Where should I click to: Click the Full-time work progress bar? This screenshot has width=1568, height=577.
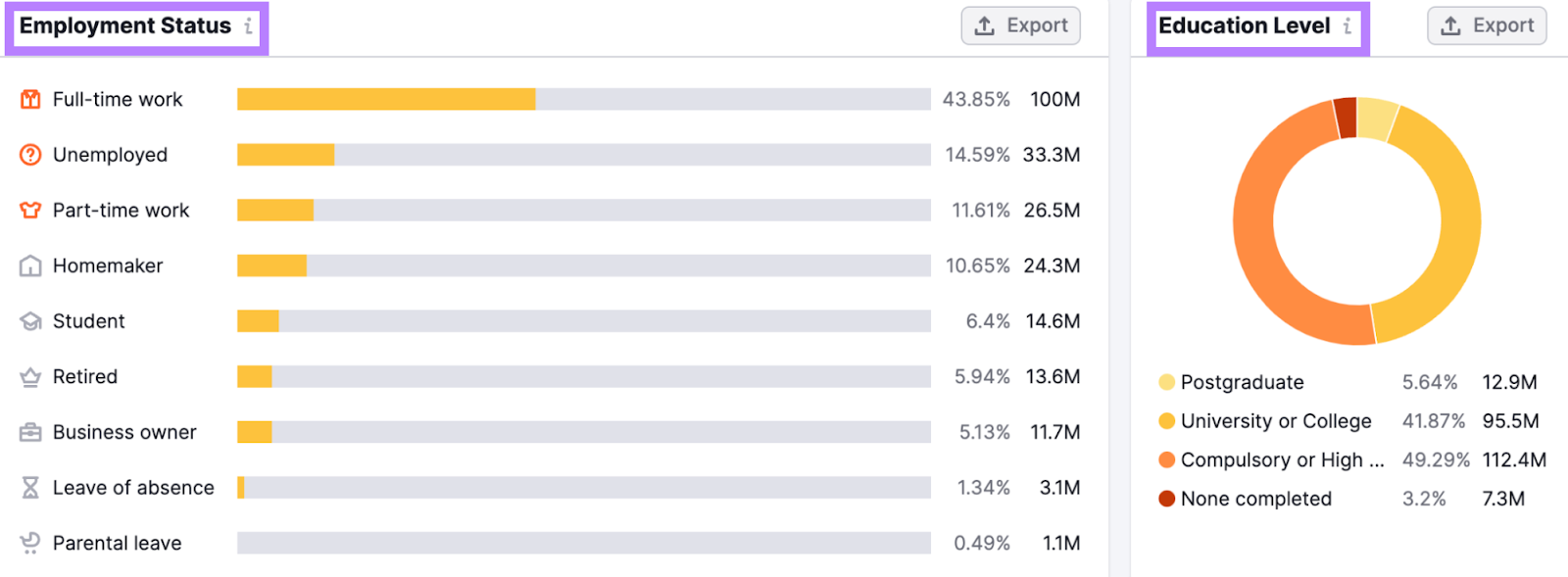583,99
